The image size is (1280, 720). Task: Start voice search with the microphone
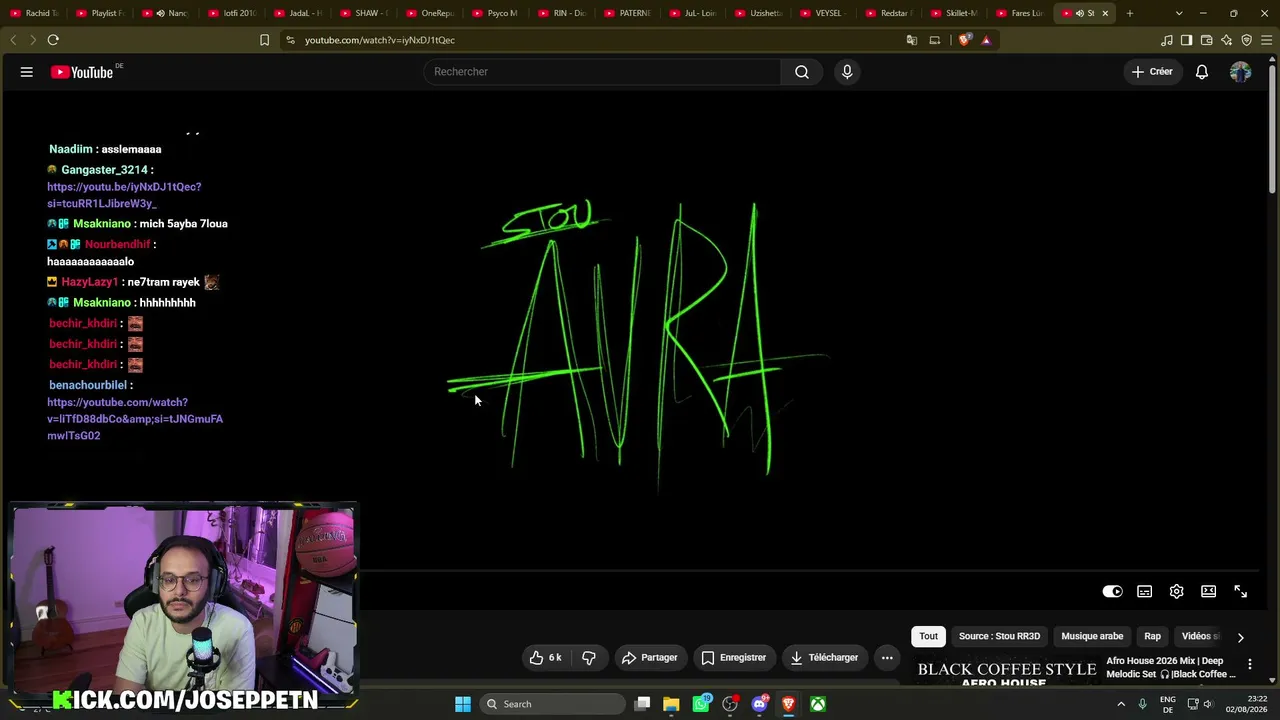pos(847,72)
